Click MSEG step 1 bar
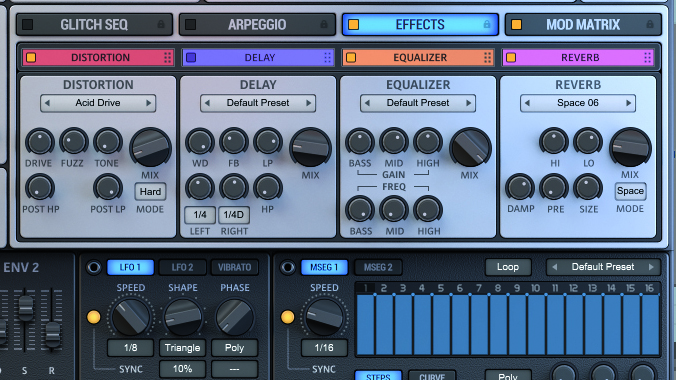The image size is (676, 380). [x=365, y=324]
